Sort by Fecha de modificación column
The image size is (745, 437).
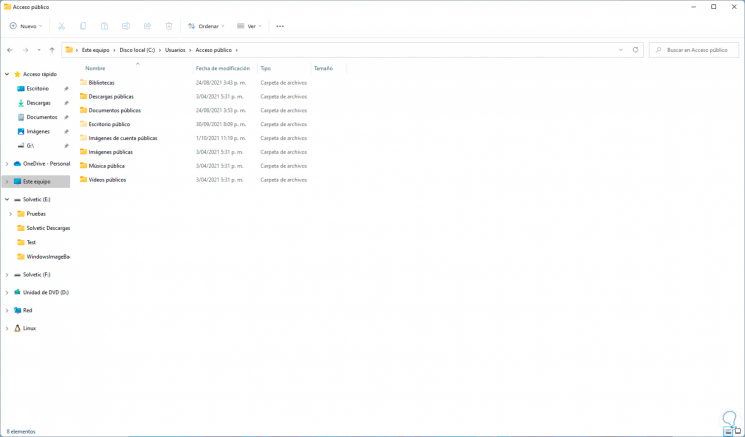click(225, 68)
